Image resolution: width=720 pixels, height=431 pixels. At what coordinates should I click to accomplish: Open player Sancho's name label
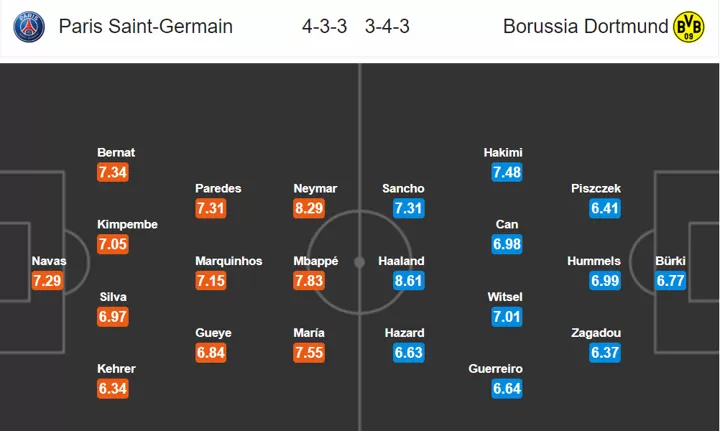(403, 189)
